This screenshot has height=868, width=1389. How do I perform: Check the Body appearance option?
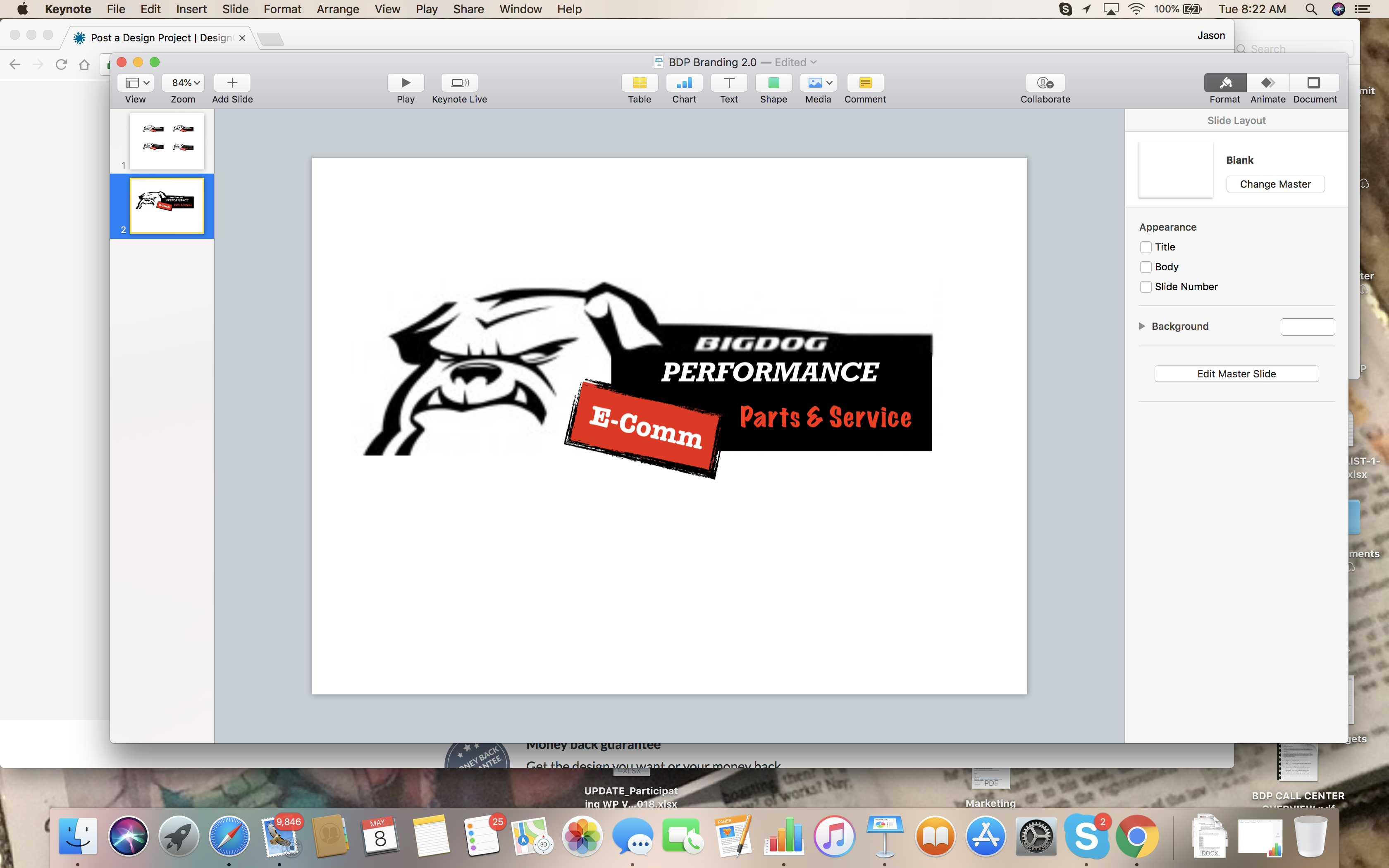click(x=1146, y=267)
